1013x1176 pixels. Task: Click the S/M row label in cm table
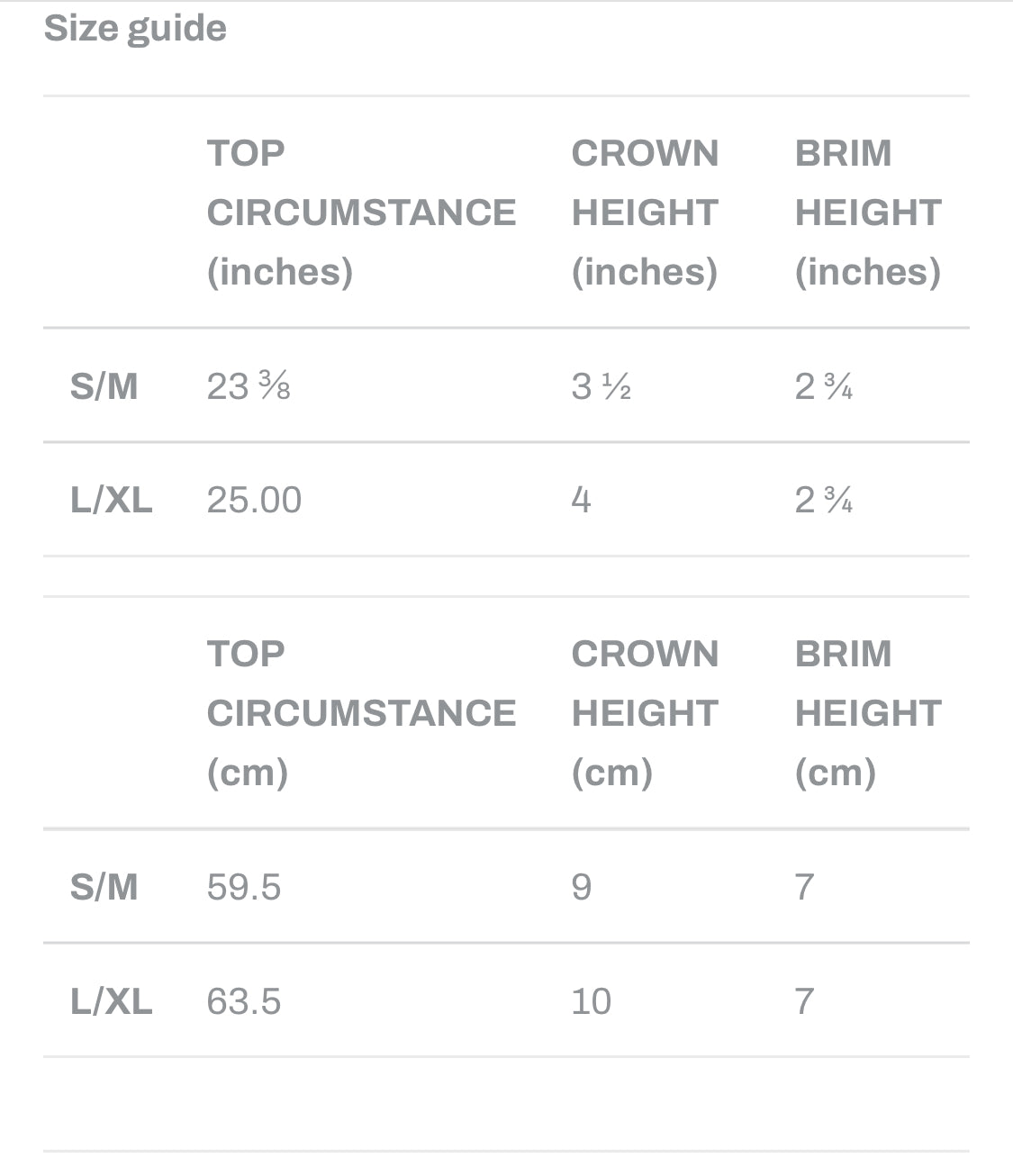tap(104, 887)
